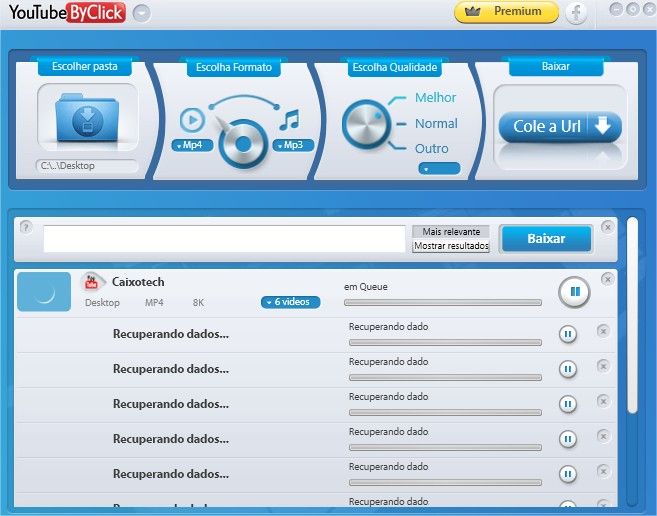This screenshot has height=516, width=657.
Task: Open the Outro quality dropdown
Action: (x=439, y=169)
